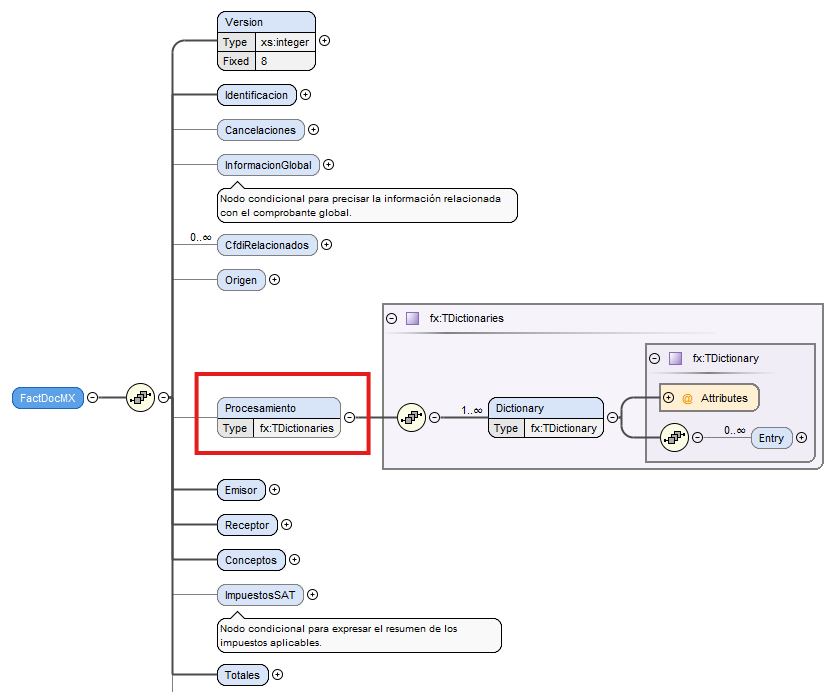Screen dimensions: 838x692
Task: Select the Emisor element
Action: point(241,490)
